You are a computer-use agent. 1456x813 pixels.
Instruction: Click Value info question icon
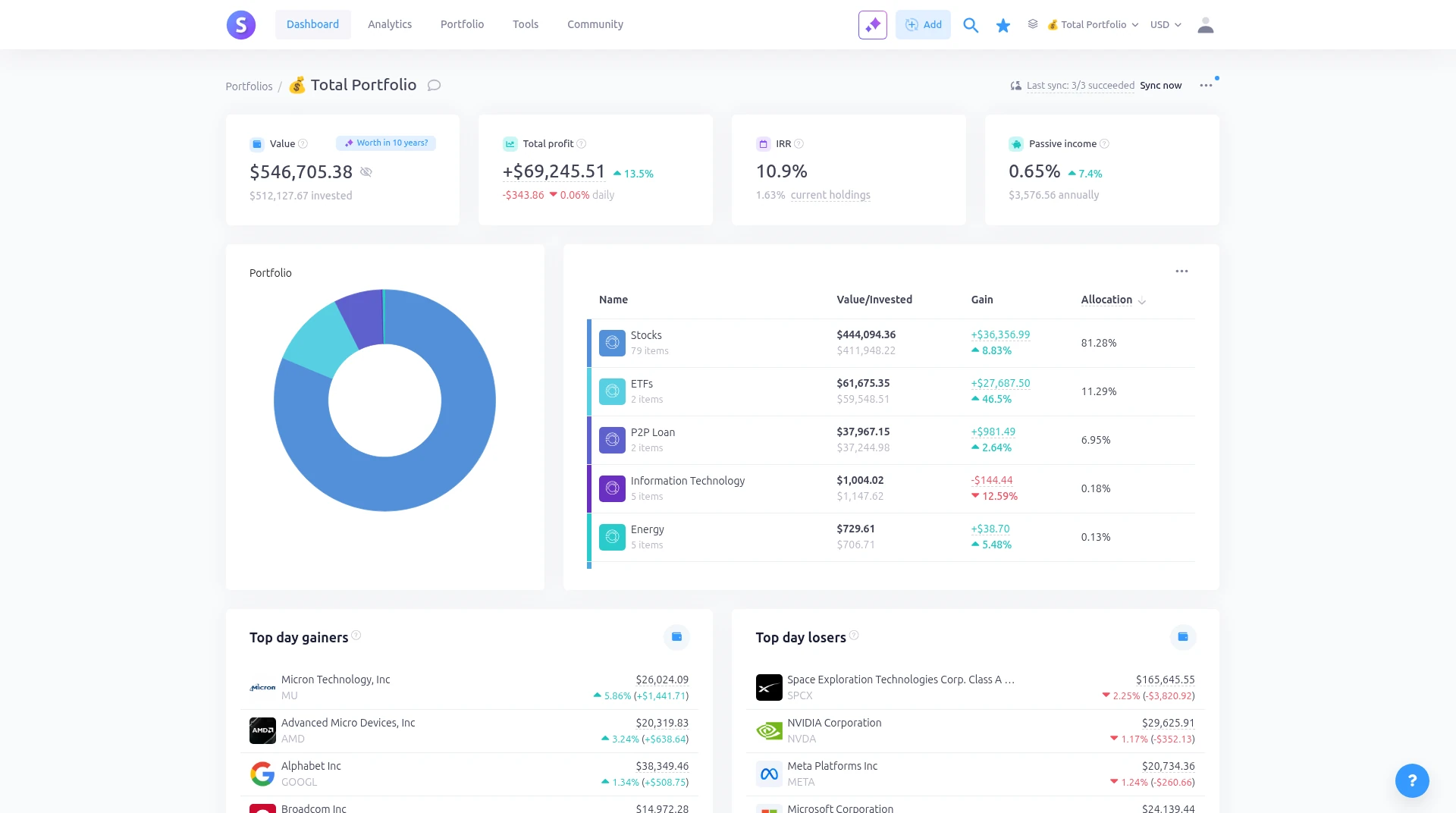(303, 144)
